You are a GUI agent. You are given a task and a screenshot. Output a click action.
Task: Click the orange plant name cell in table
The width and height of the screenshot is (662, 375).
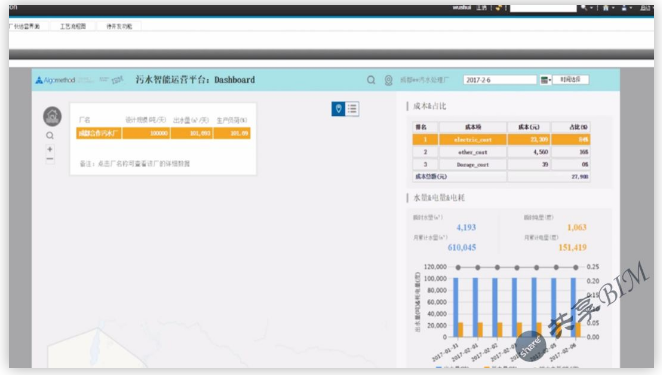pos(99,133)
